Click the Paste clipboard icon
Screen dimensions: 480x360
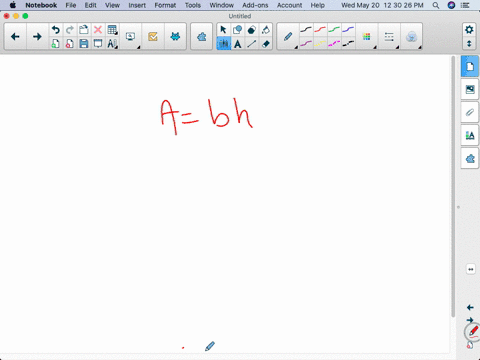[84, 30]
